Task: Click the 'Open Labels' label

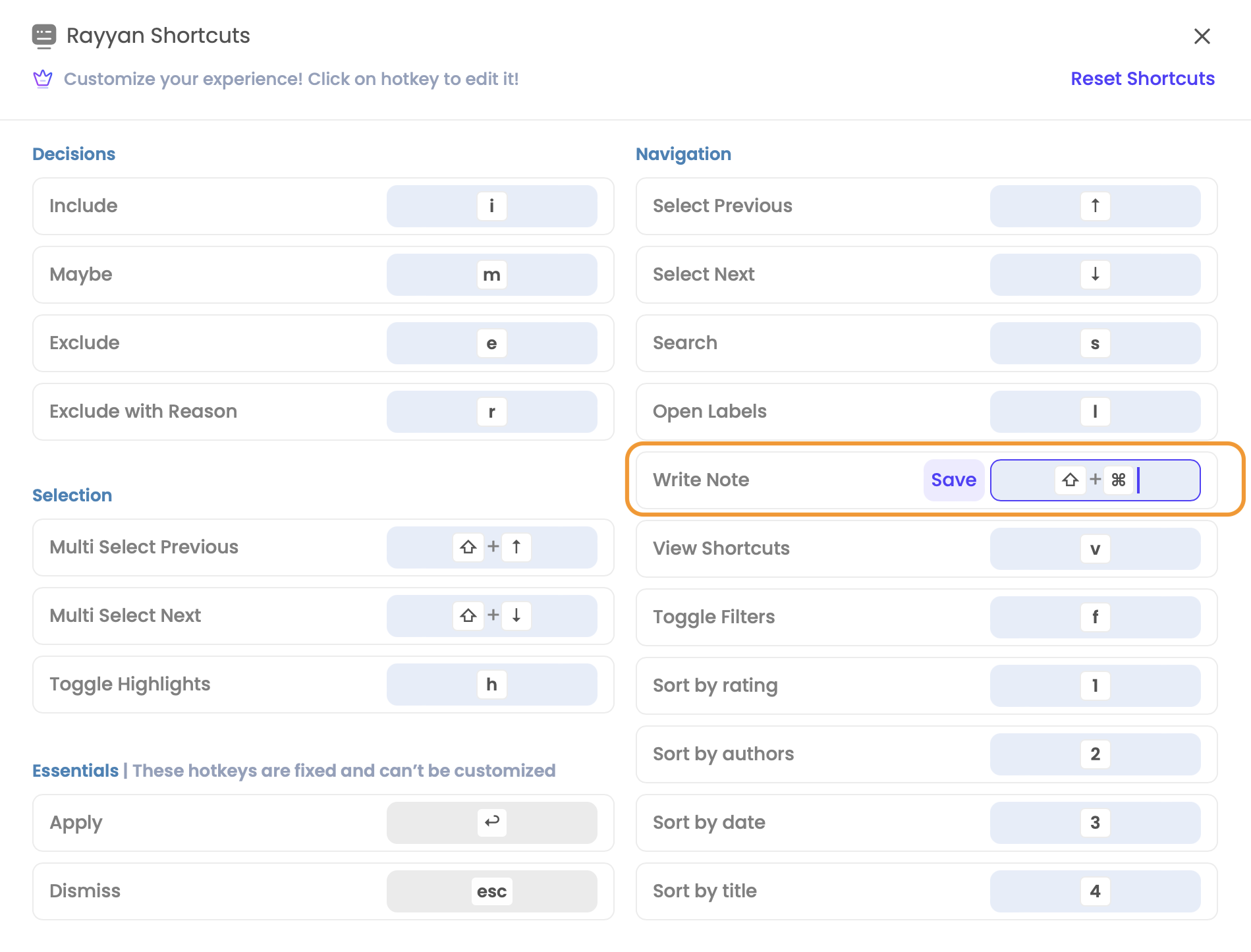Action: (709, 411)
